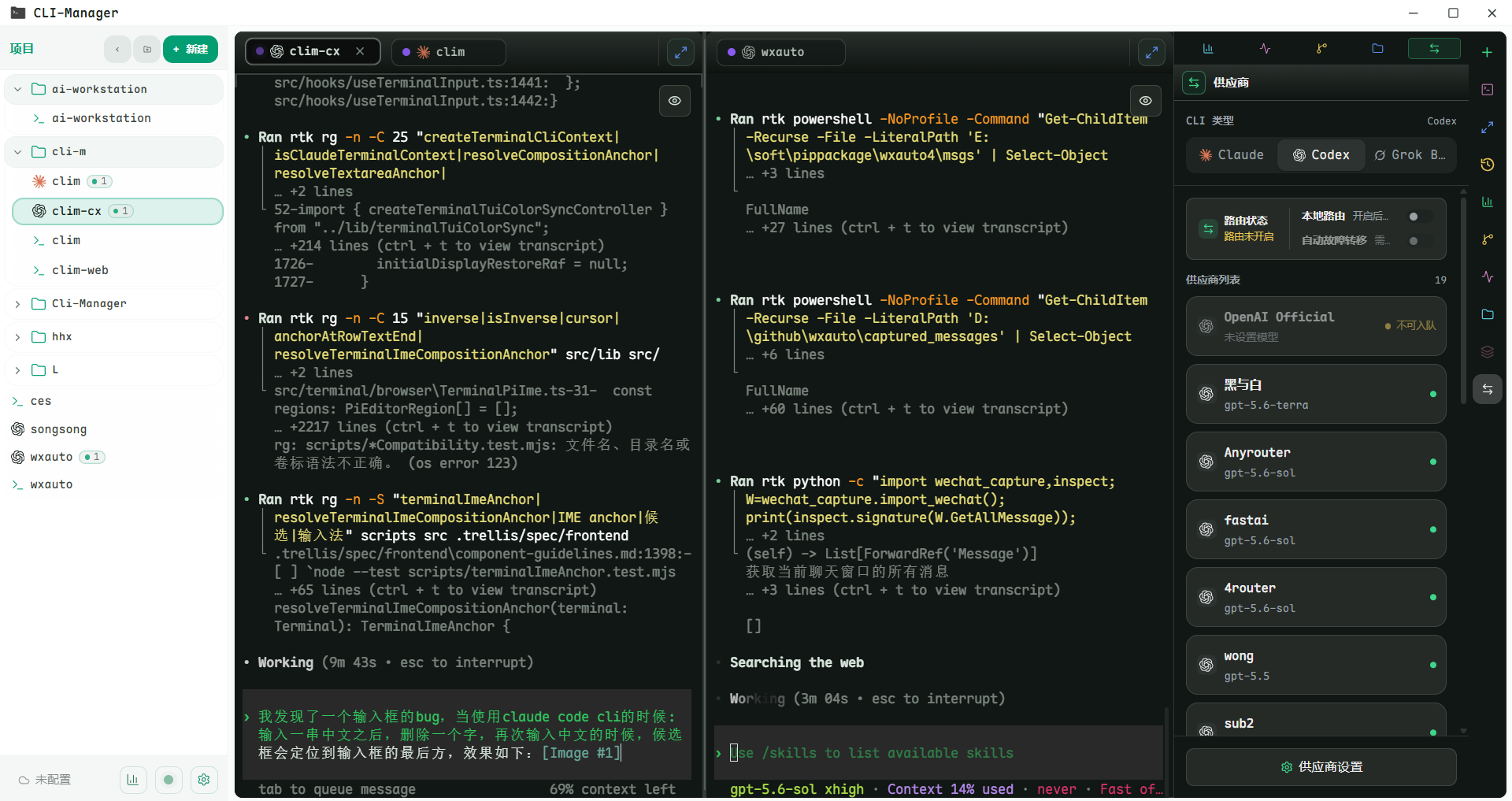Click the 未配置 cloud status

pos(45,780)
